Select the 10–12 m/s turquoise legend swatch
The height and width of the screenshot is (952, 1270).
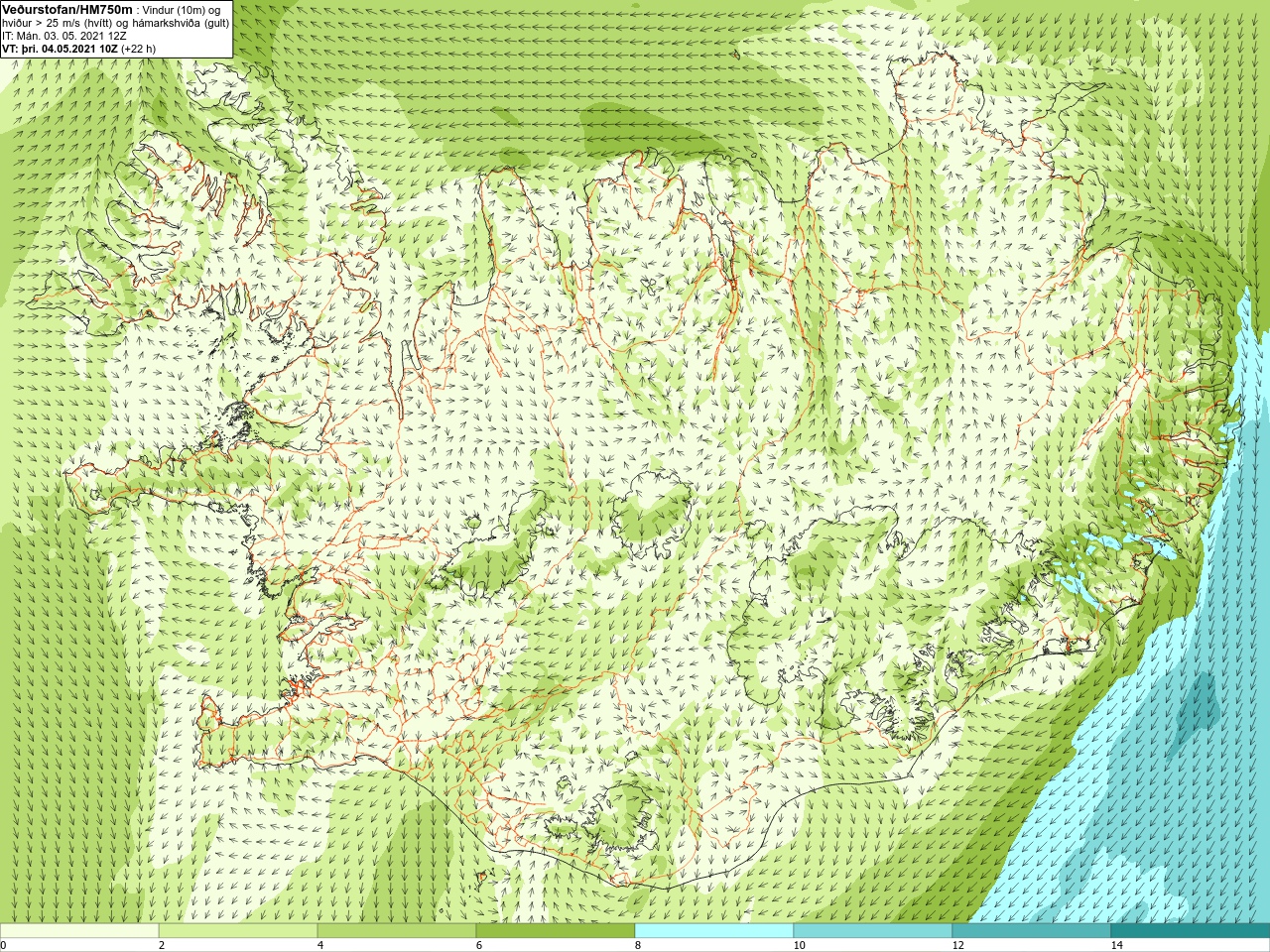(x=873, y=931)
